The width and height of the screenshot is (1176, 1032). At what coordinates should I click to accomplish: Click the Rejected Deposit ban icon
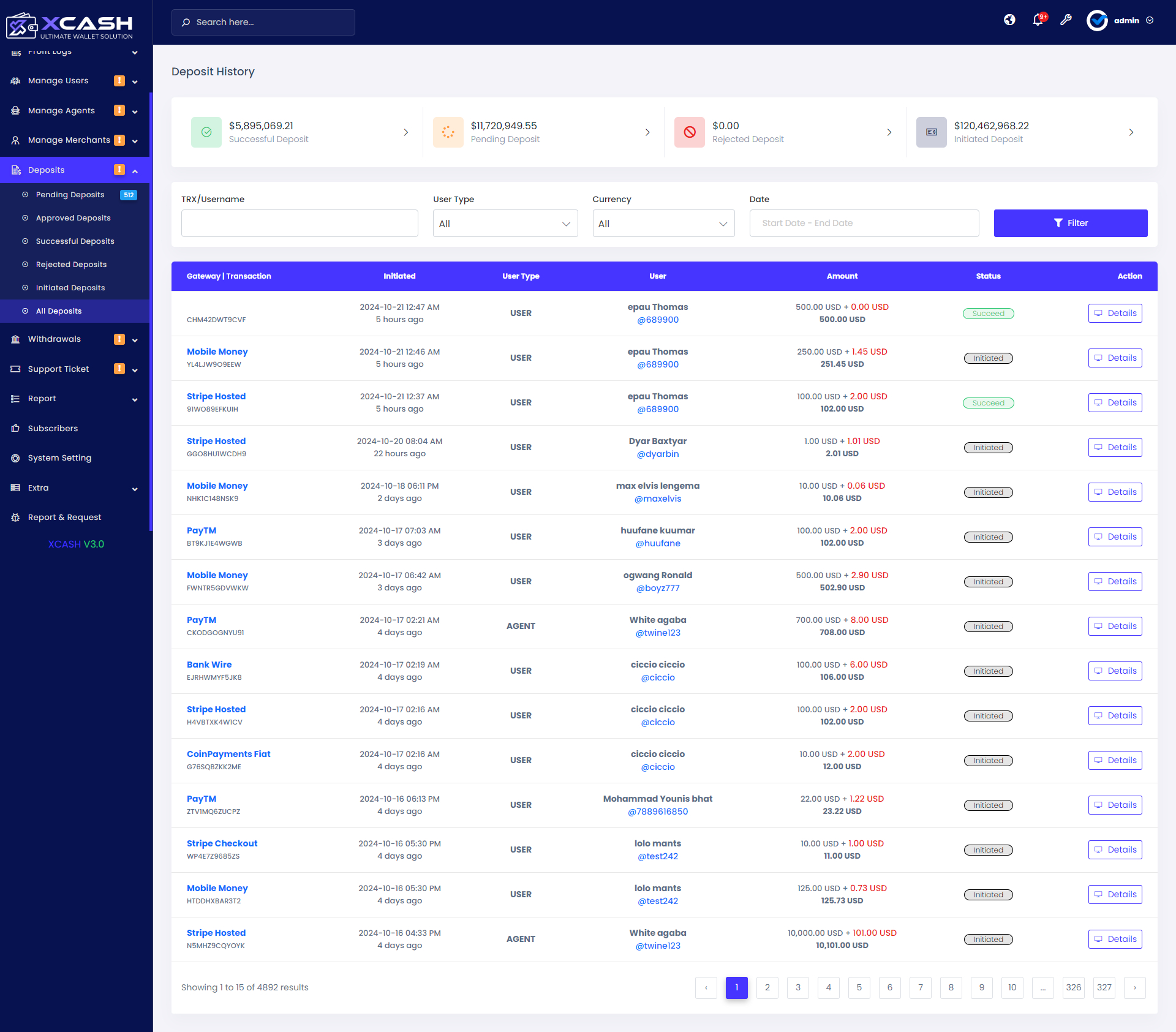click(690, 132)
